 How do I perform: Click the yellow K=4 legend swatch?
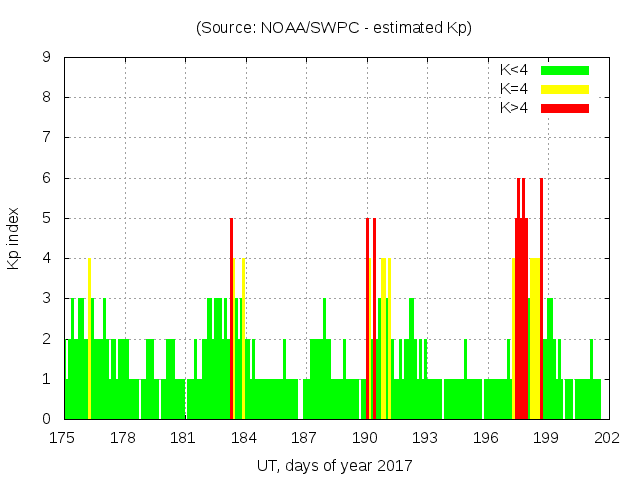click(x=565, y=89)
